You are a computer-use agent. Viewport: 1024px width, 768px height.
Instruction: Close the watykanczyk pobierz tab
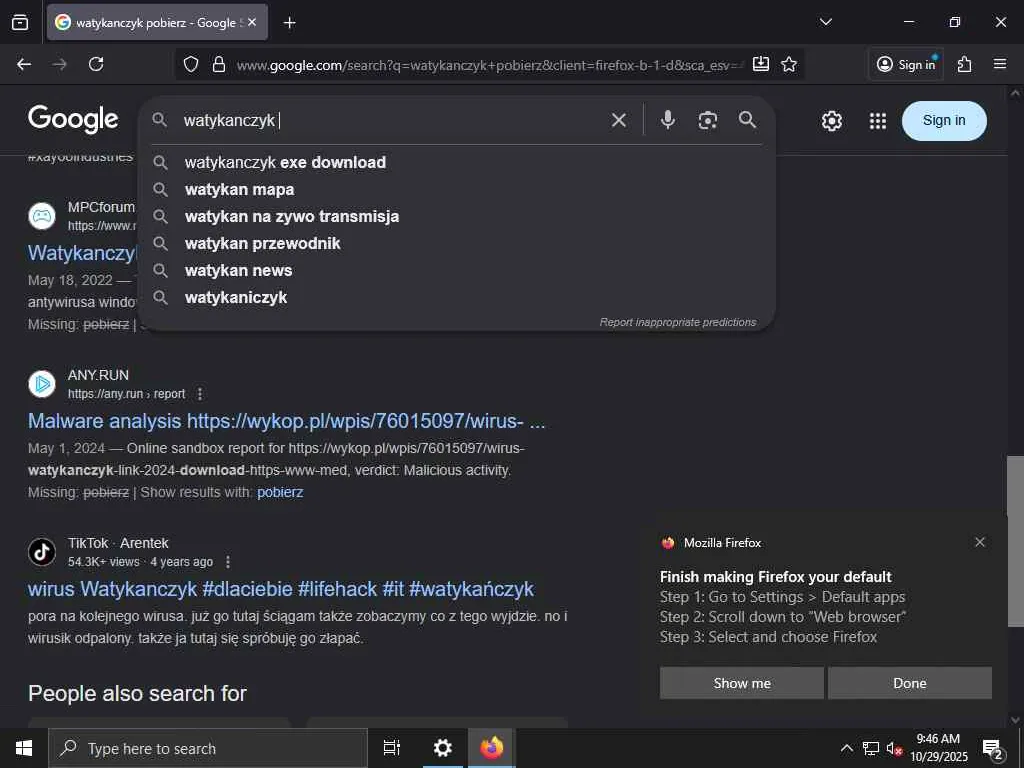click(252, 22)
